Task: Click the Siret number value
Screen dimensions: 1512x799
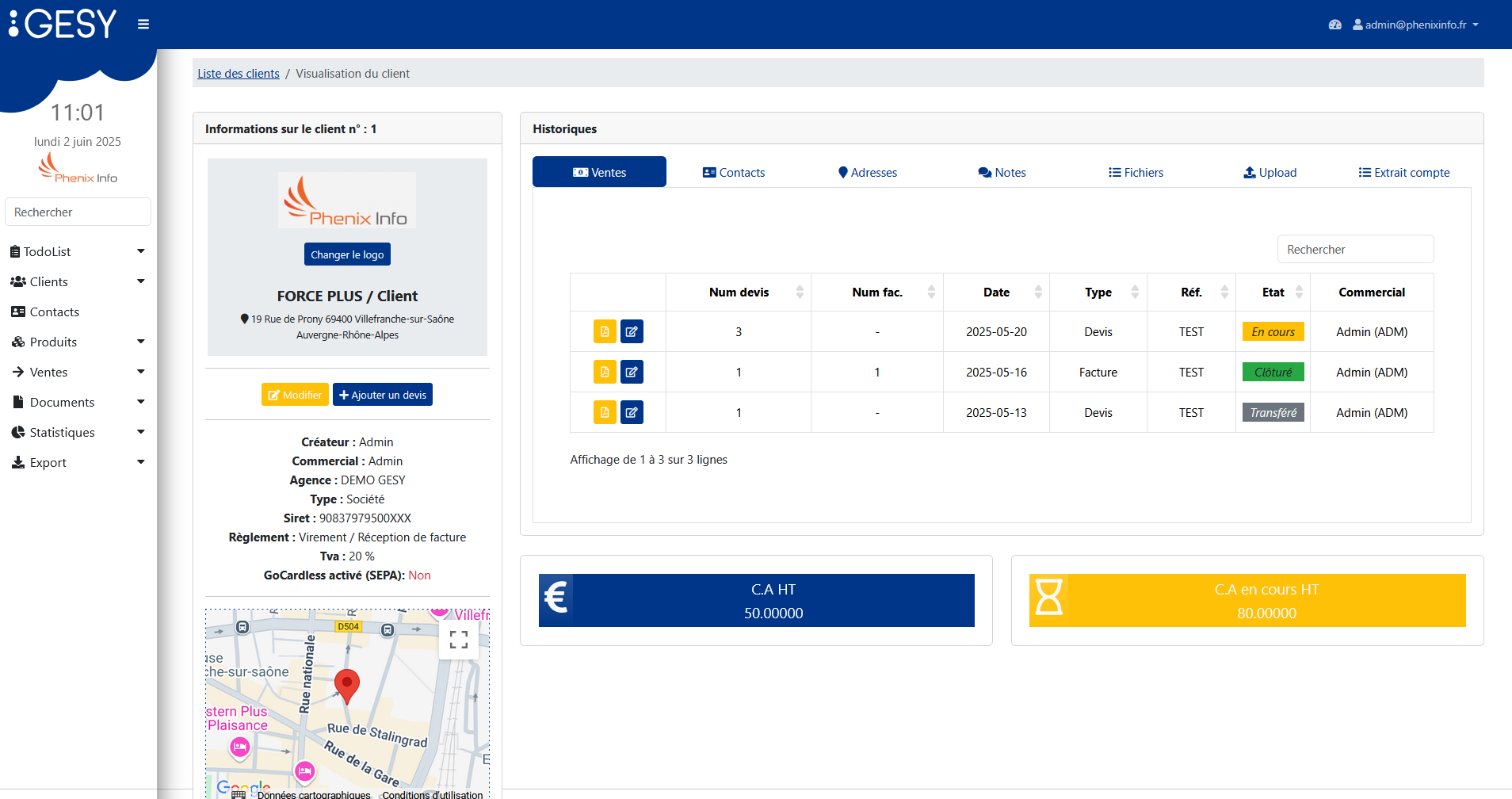Action: click(x=365, y=518)
